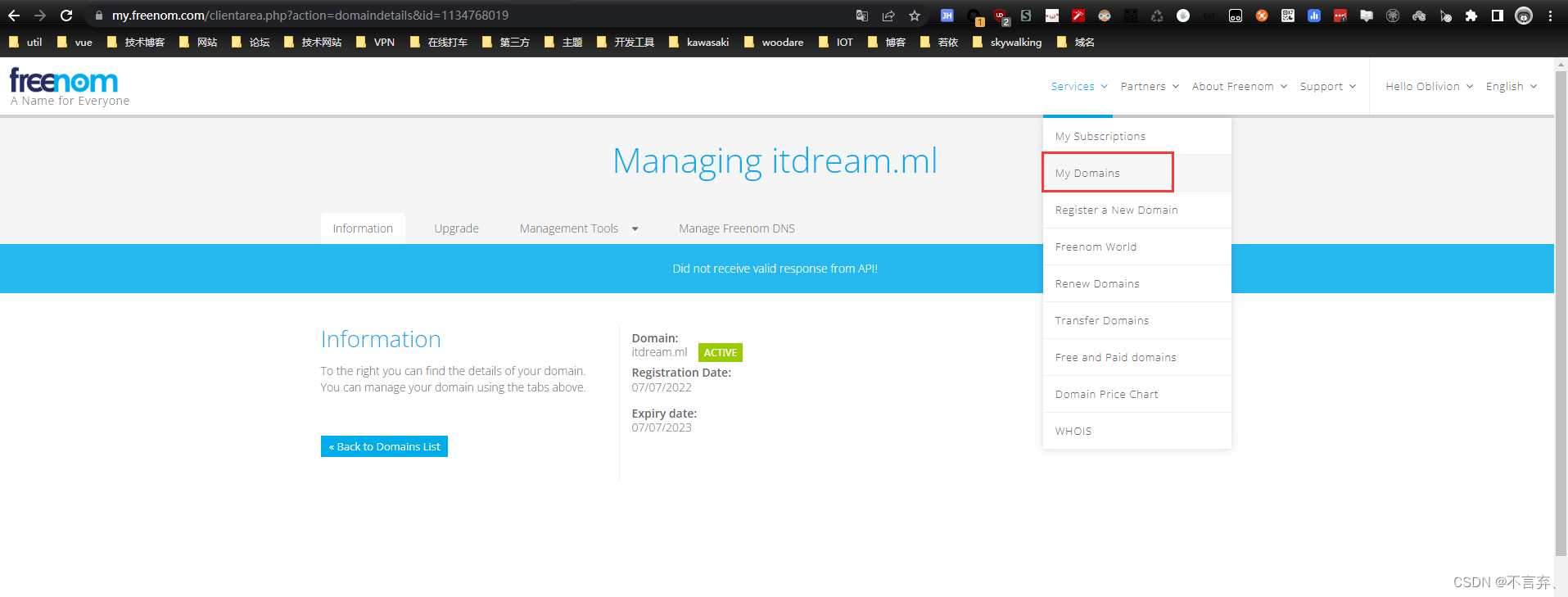The width and height of the screenshot is (1568, 597).
Task: Open the Manage Freenom DNS tab
Action: click(x=737, y=228)
